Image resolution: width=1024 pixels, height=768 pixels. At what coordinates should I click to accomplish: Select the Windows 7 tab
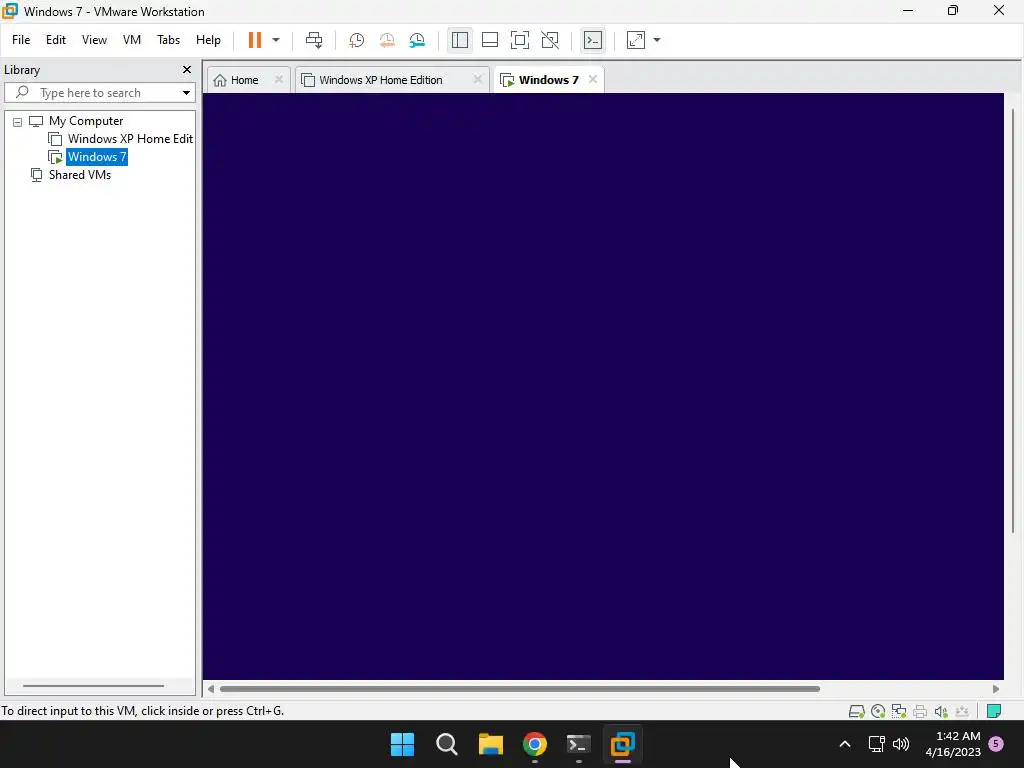coord(549,80)
